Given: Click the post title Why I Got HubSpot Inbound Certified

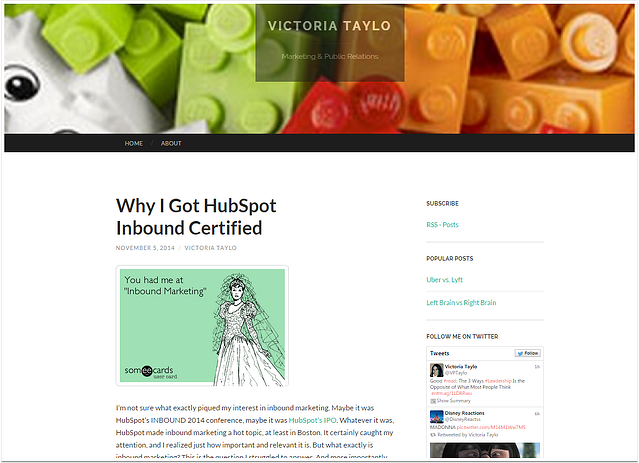Looking at the screenshot, I should 196,217.
